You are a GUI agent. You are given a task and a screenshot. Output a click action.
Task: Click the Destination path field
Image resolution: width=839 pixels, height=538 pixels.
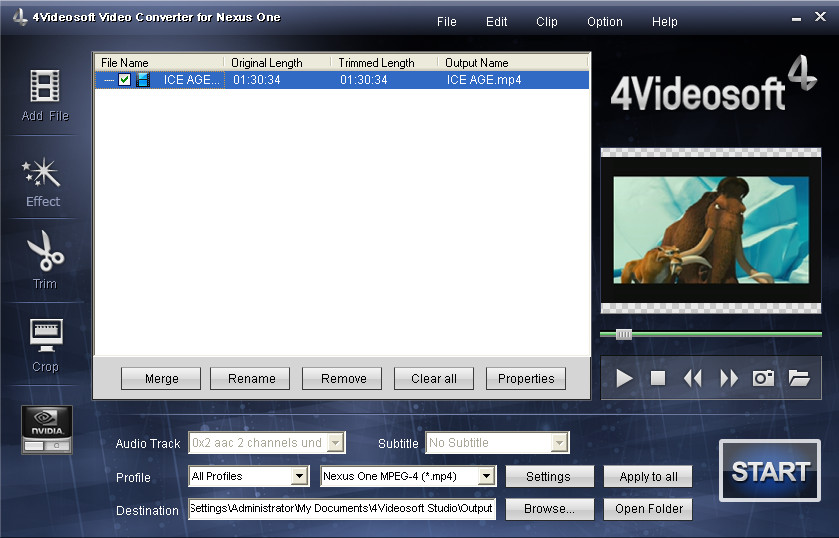pyautogui.click(x=342, y=509)
